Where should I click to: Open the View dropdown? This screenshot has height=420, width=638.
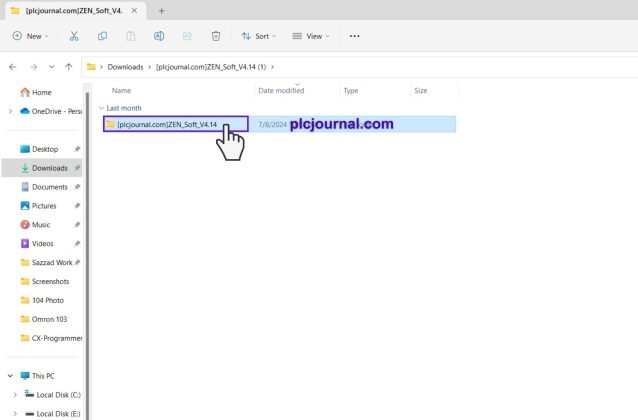[x=311, y=36]
